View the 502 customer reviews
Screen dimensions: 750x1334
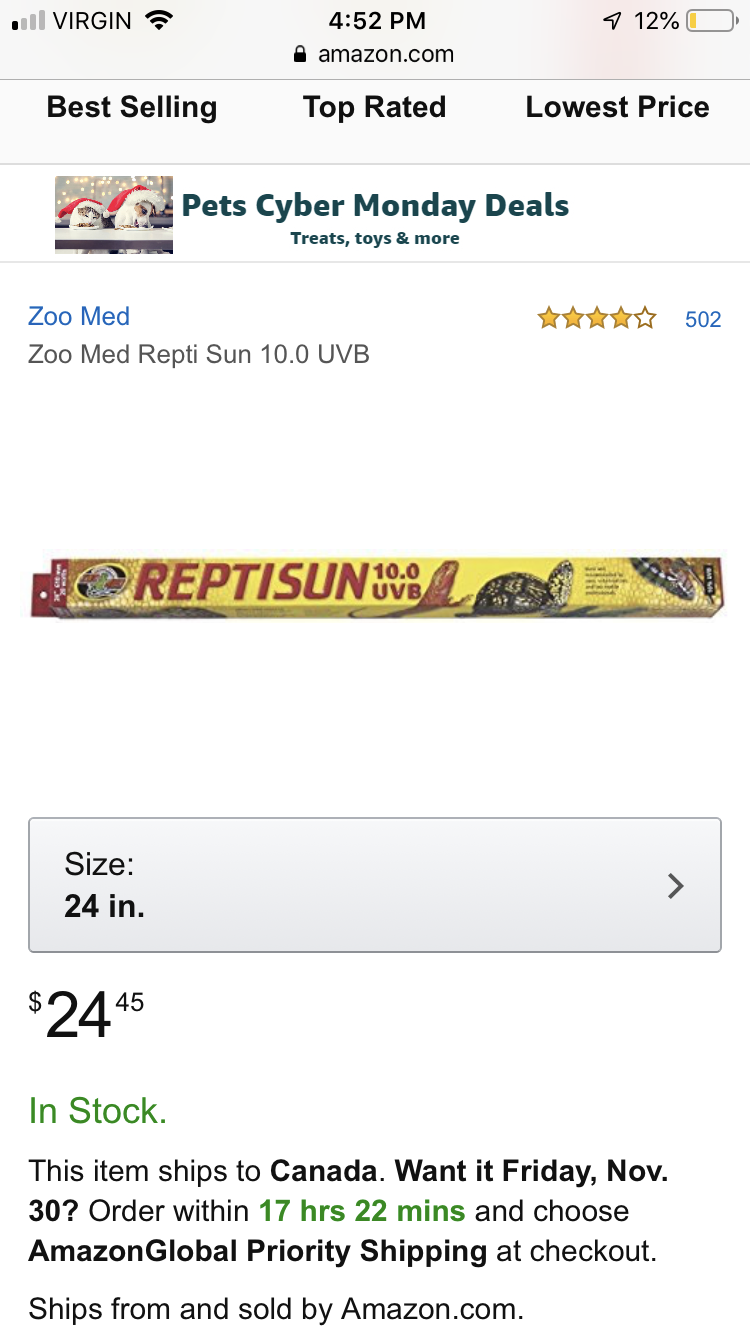click(703, 320)
